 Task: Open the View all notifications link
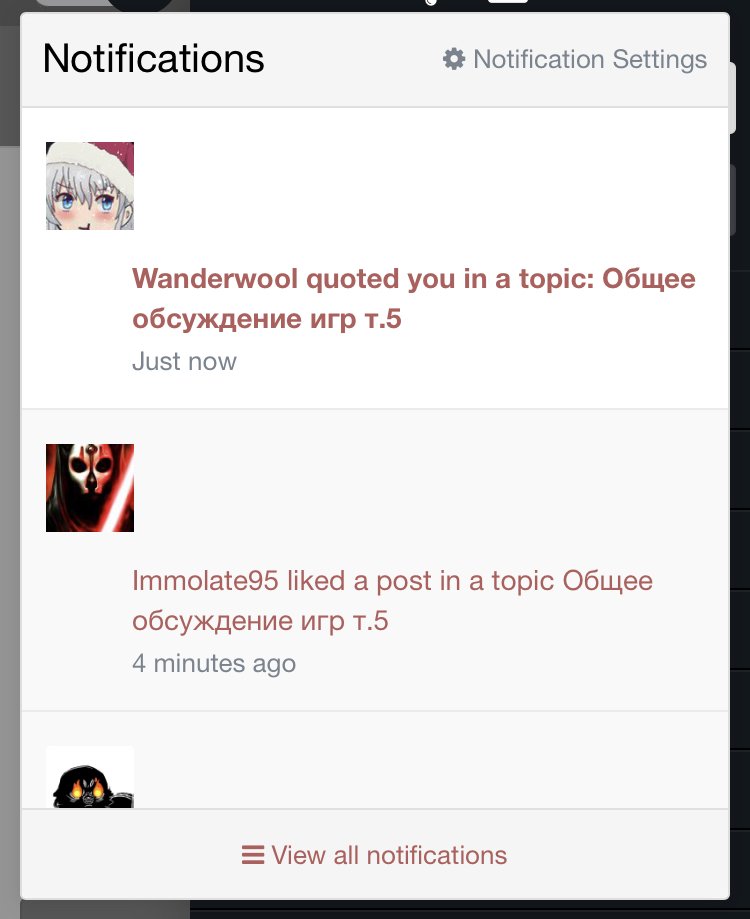[374, 855]
